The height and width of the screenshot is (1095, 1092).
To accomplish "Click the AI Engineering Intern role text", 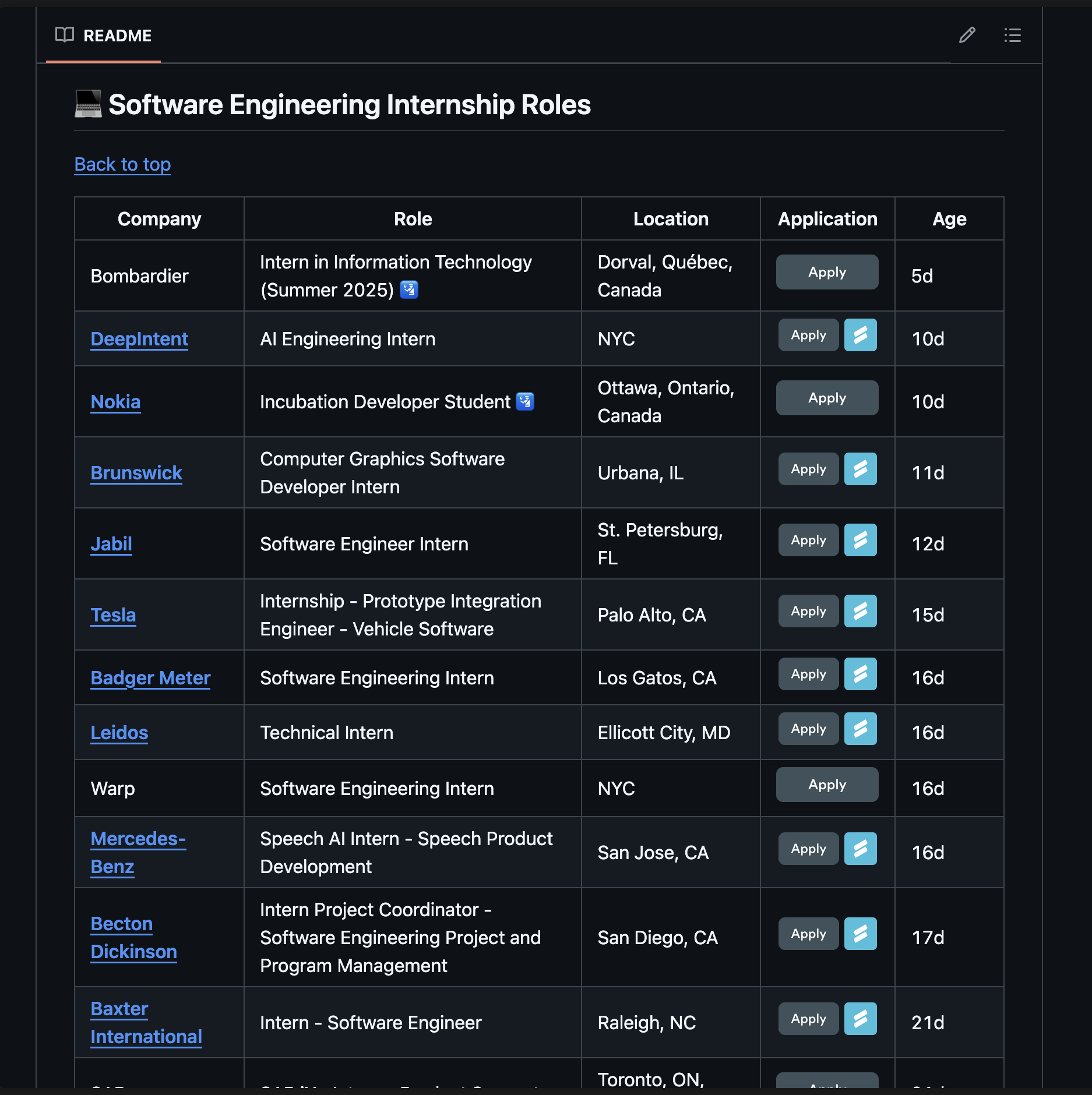I will pyautogui.click(x=347, y=339).
